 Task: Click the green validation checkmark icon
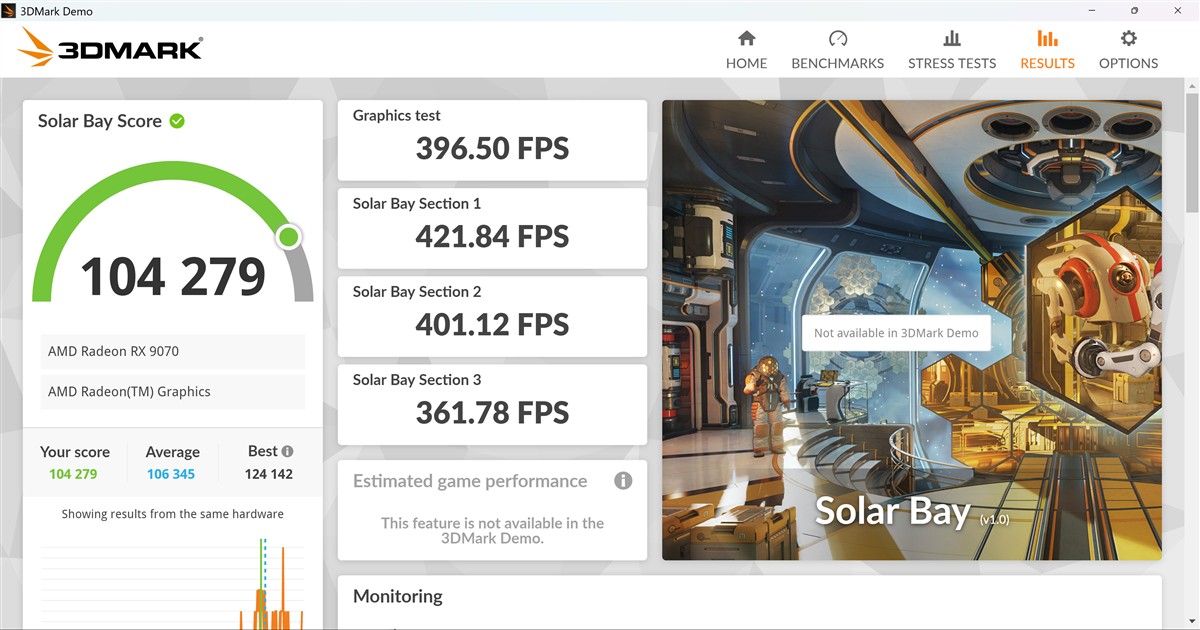point(177,121)
